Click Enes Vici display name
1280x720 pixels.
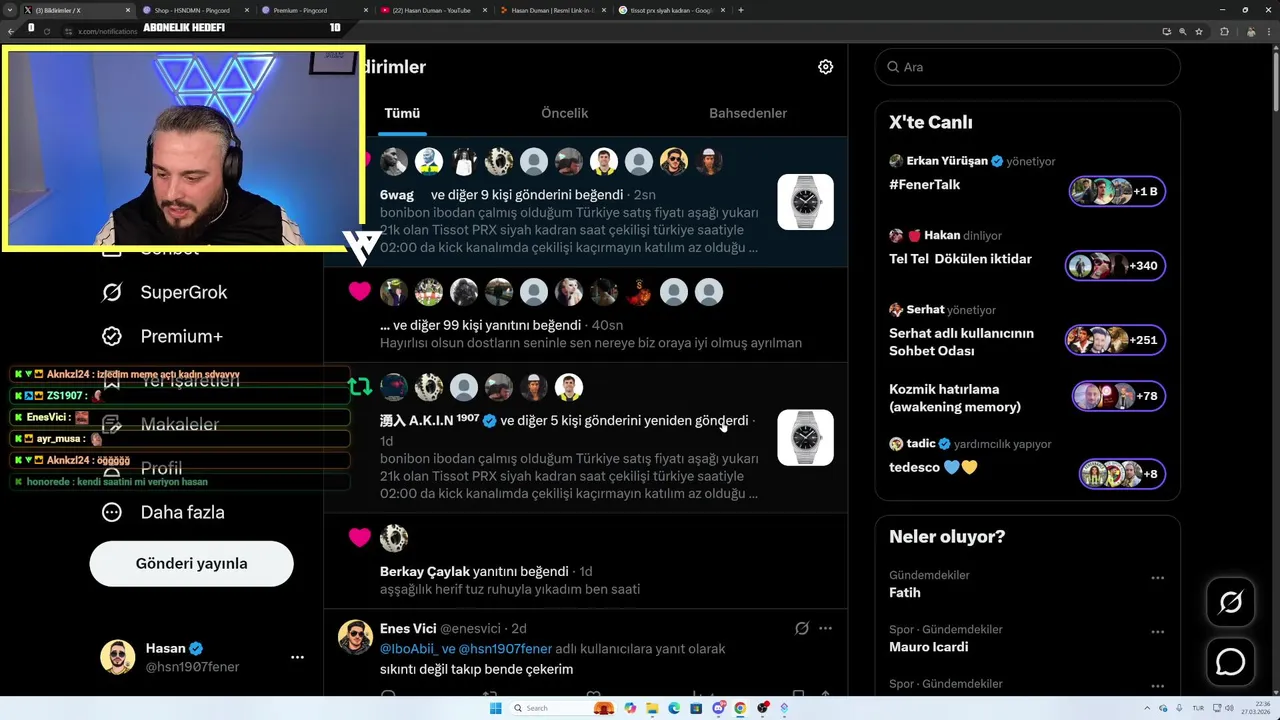pos(408,629)
